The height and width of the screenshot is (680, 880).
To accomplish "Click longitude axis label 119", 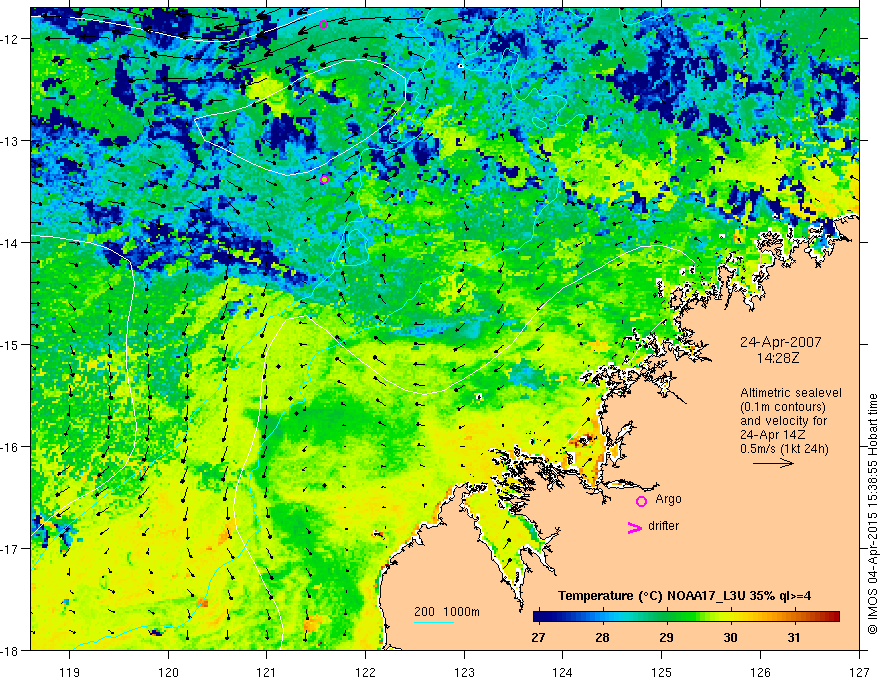I will click(70, 672).
